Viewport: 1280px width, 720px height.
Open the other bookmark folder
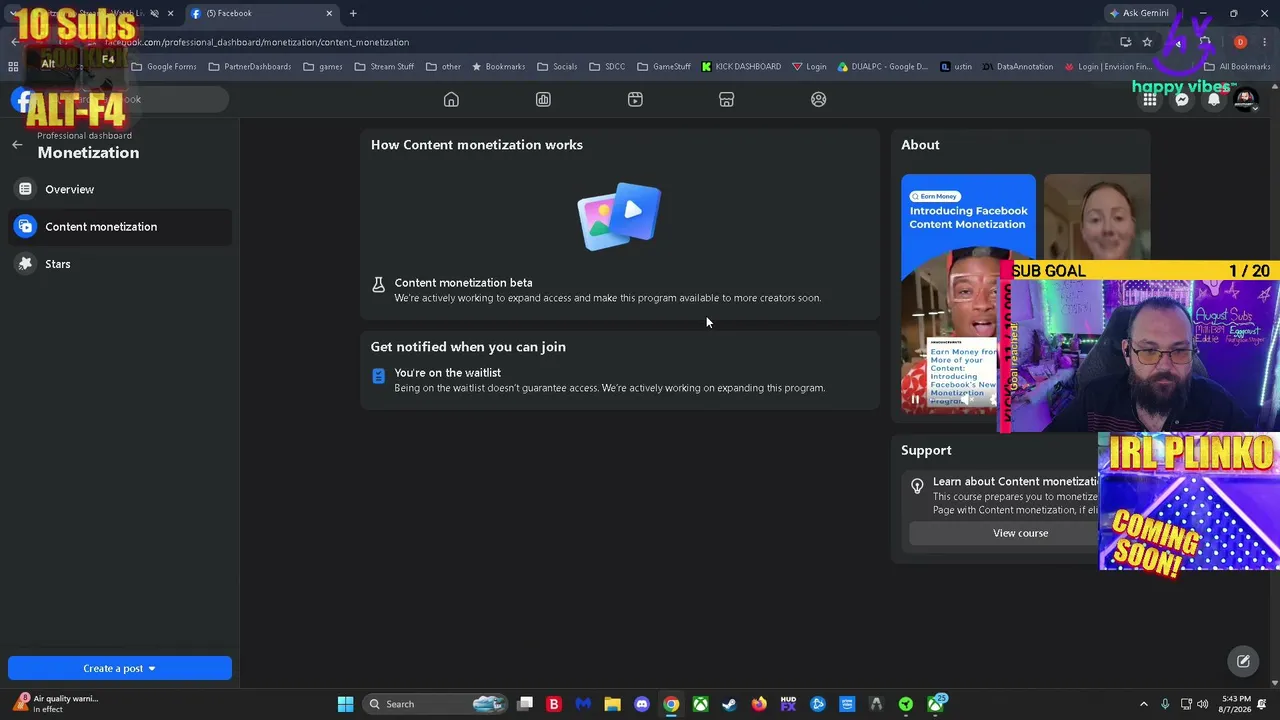(x=443, y=67)
